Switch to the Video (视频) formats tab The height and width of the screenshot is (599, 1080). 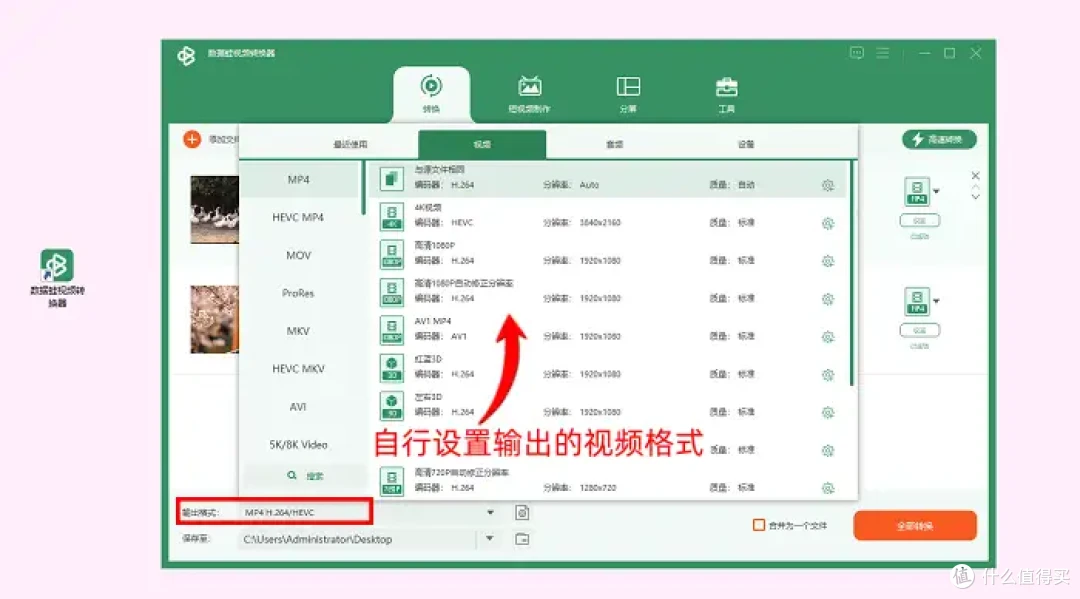click(482, 145)
